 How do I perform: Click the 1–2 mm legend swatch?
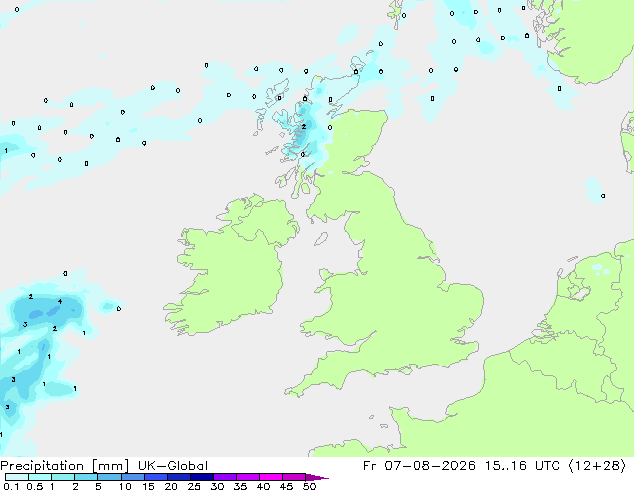[x=63, y=477]
